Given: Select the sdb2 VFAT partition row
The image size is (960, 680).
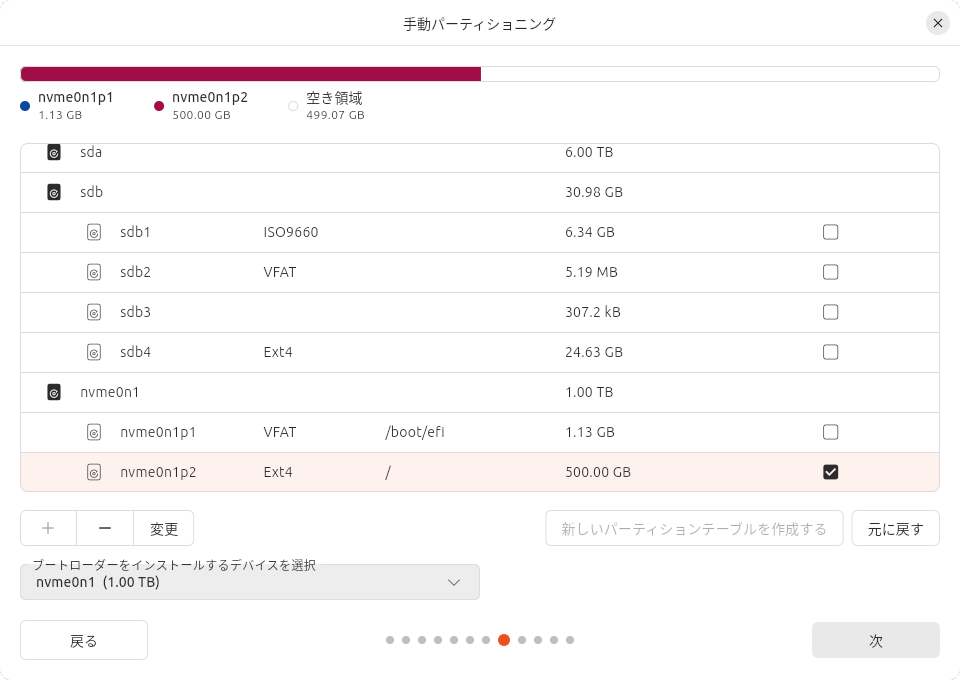Looking at the screenshot, I should [x=480, y=272].
